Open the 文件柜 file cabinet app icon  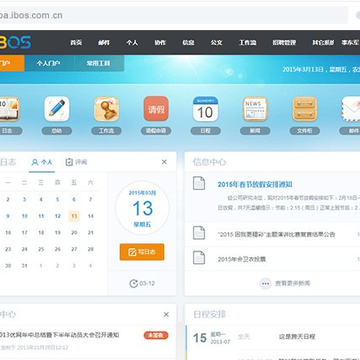pos(305,109)
